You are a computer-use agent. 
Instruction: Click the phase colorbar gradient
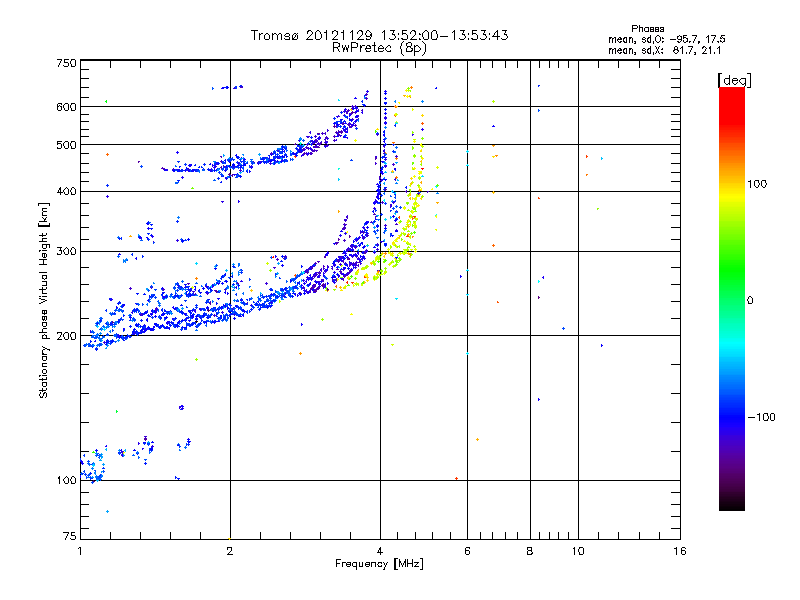click(732, 298)
